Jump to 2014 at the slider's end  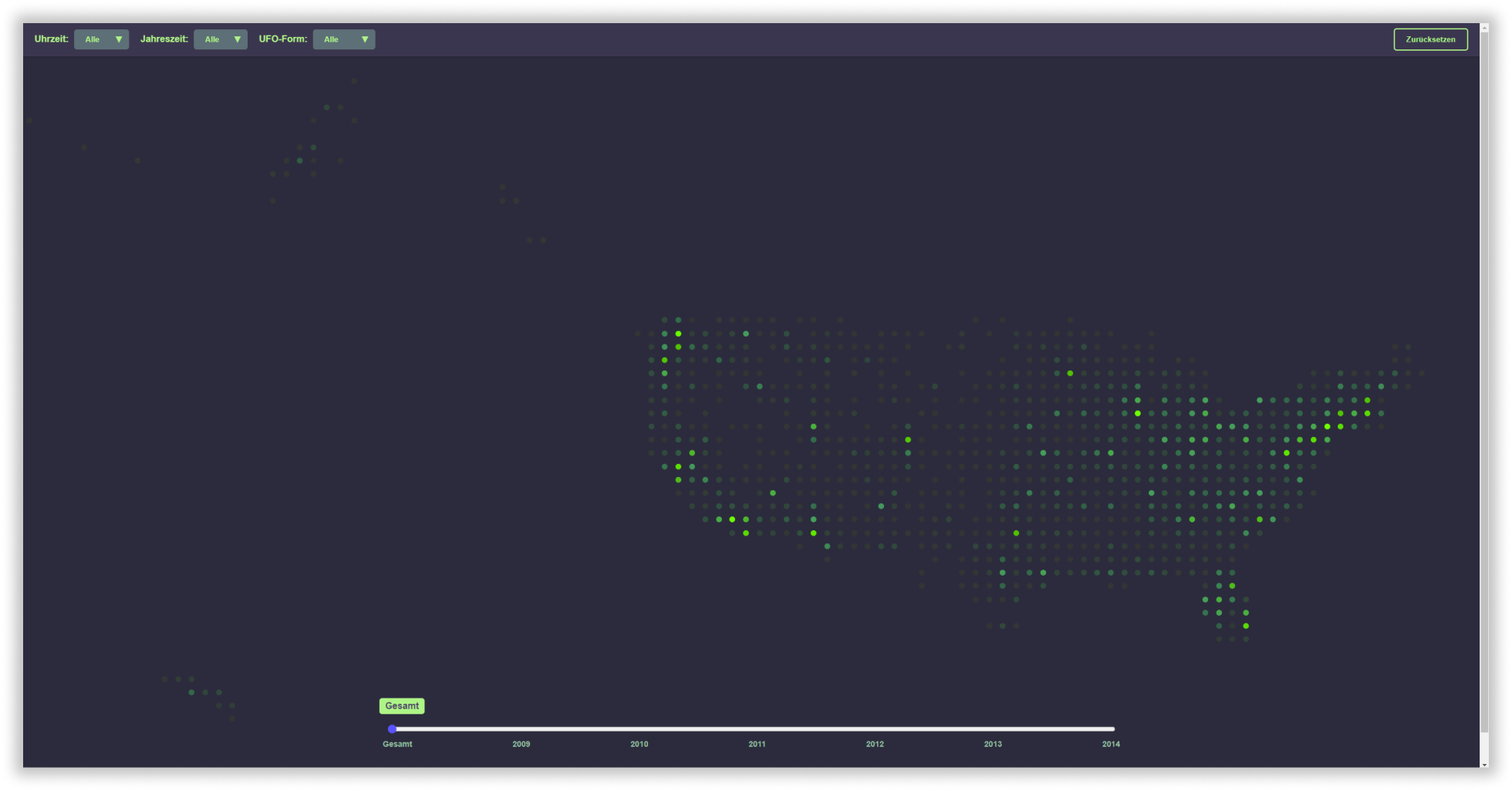click(1111, 744)
